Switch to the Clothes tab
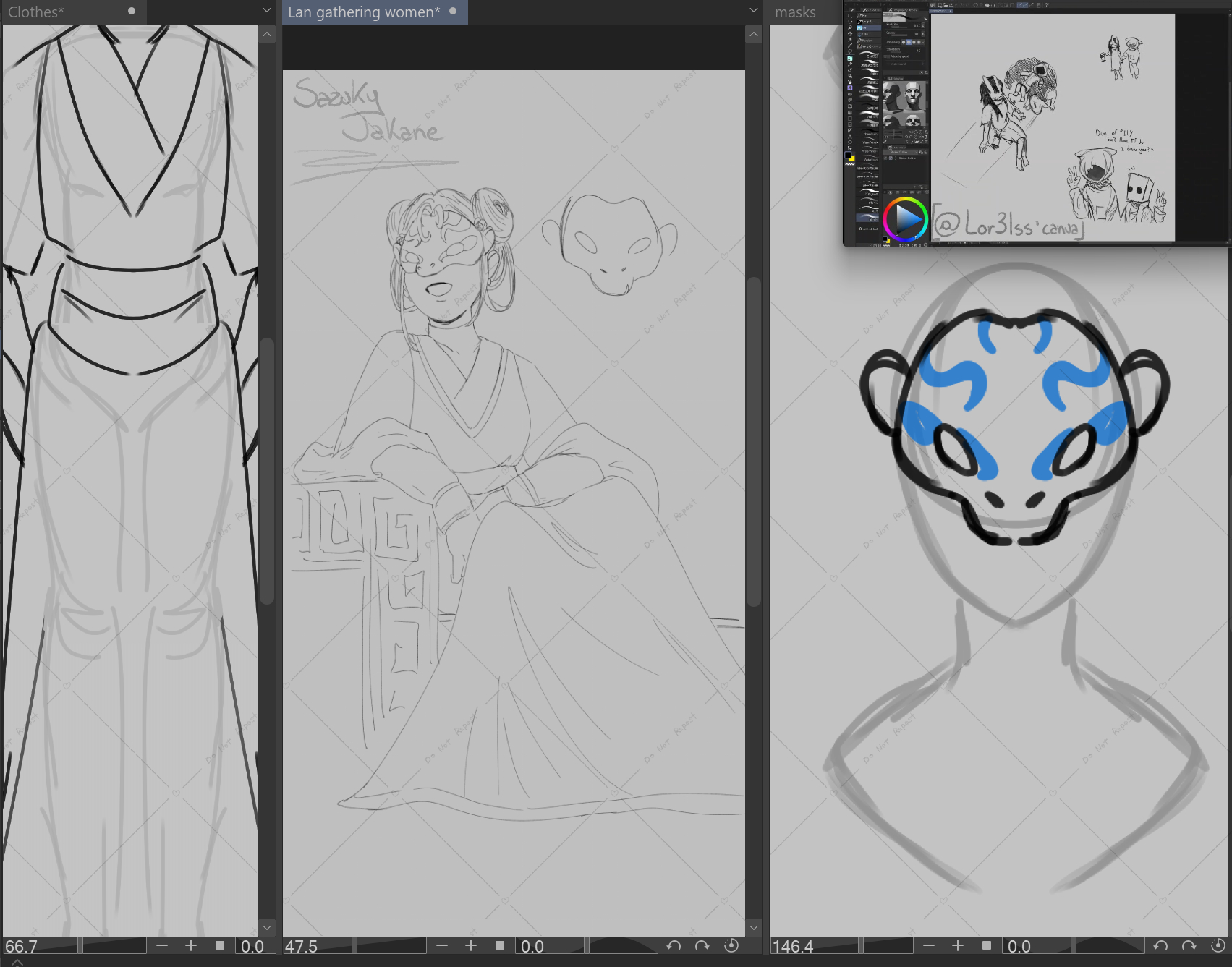Image resolution: width=1232 pixels, height=967 pixels. point(36,12)
